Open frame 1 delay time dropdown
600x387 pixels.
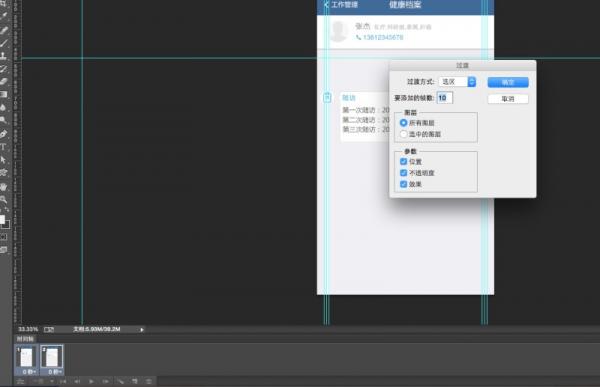coord(29,372)
